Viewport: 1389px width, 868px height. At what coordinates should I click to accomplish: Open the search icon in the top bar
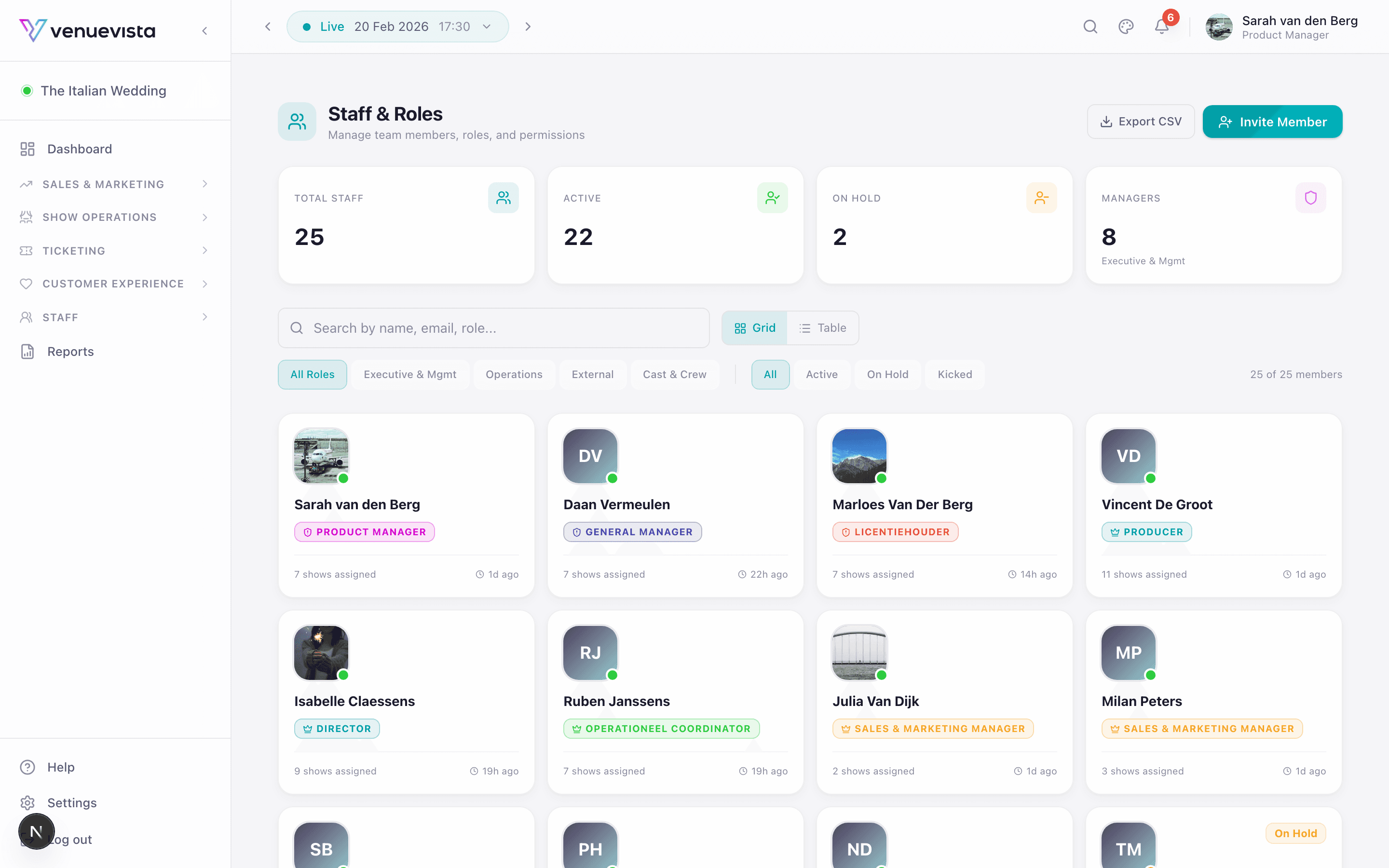point(1090,27)
